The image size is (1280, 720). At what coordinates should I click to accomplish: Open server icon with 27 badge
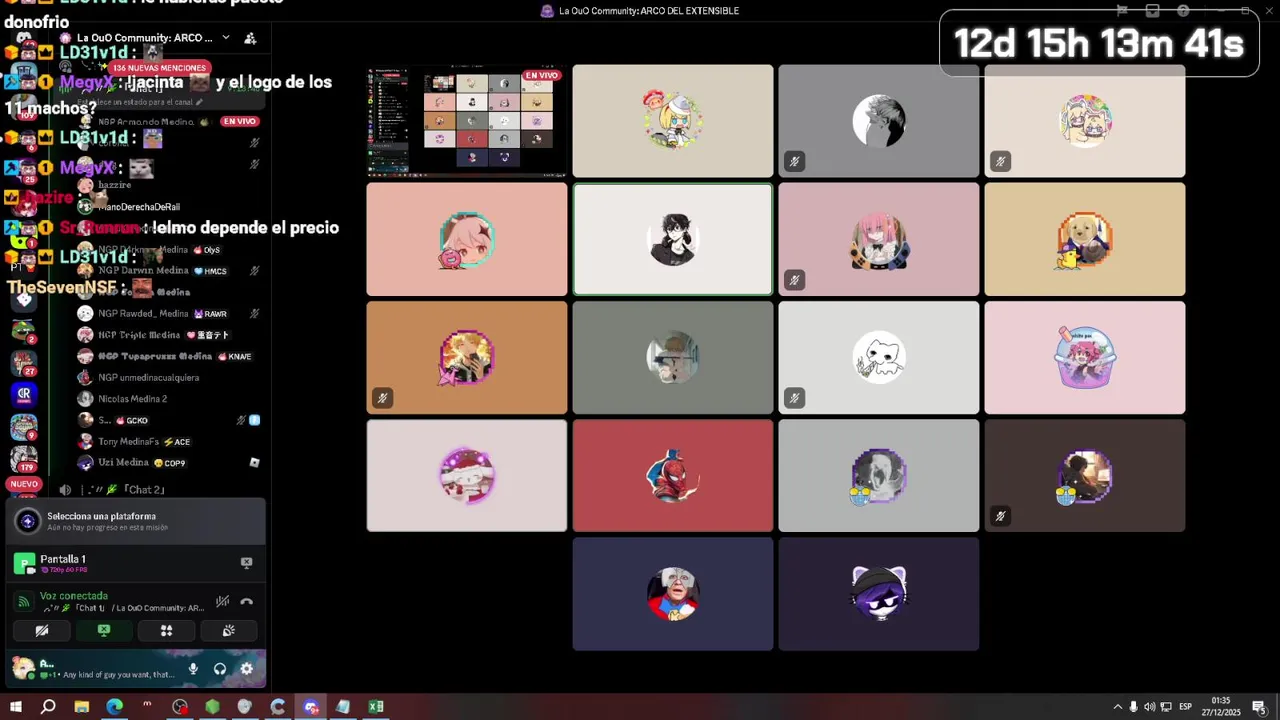point(24,362)
